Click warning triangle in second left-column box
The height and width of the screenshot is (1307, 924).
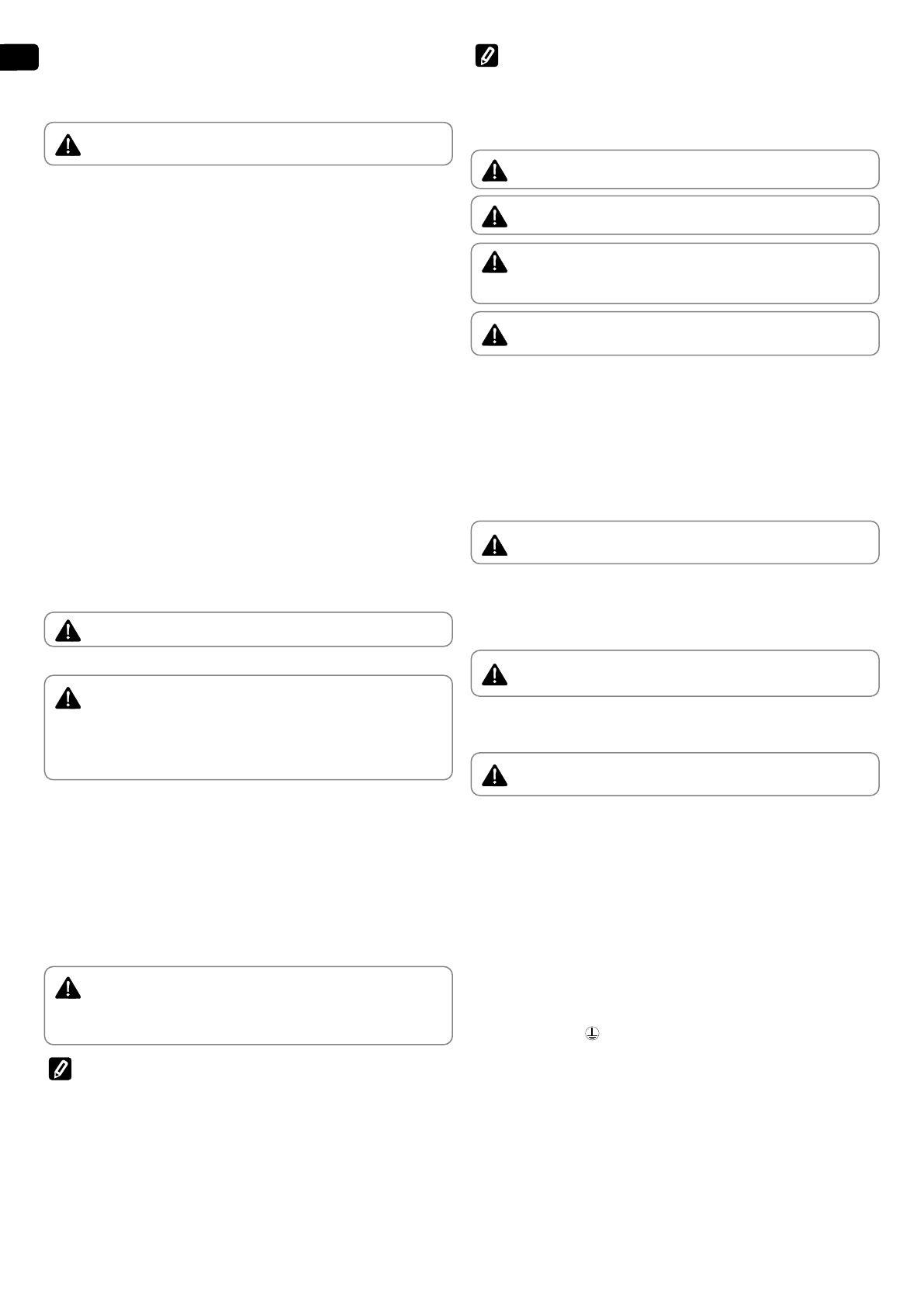[x=68, y=630]
